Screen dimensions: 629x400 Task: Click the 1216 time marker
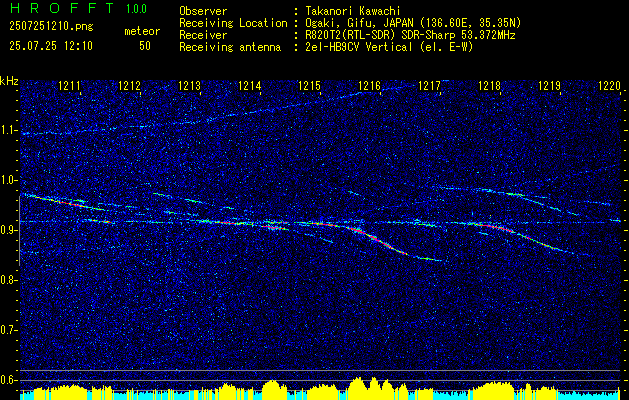click(x=369, y=86)
